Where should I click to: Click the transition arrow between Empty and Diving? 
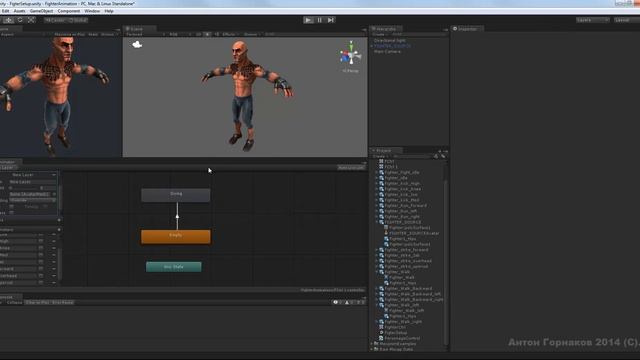[x=177, y=216]
